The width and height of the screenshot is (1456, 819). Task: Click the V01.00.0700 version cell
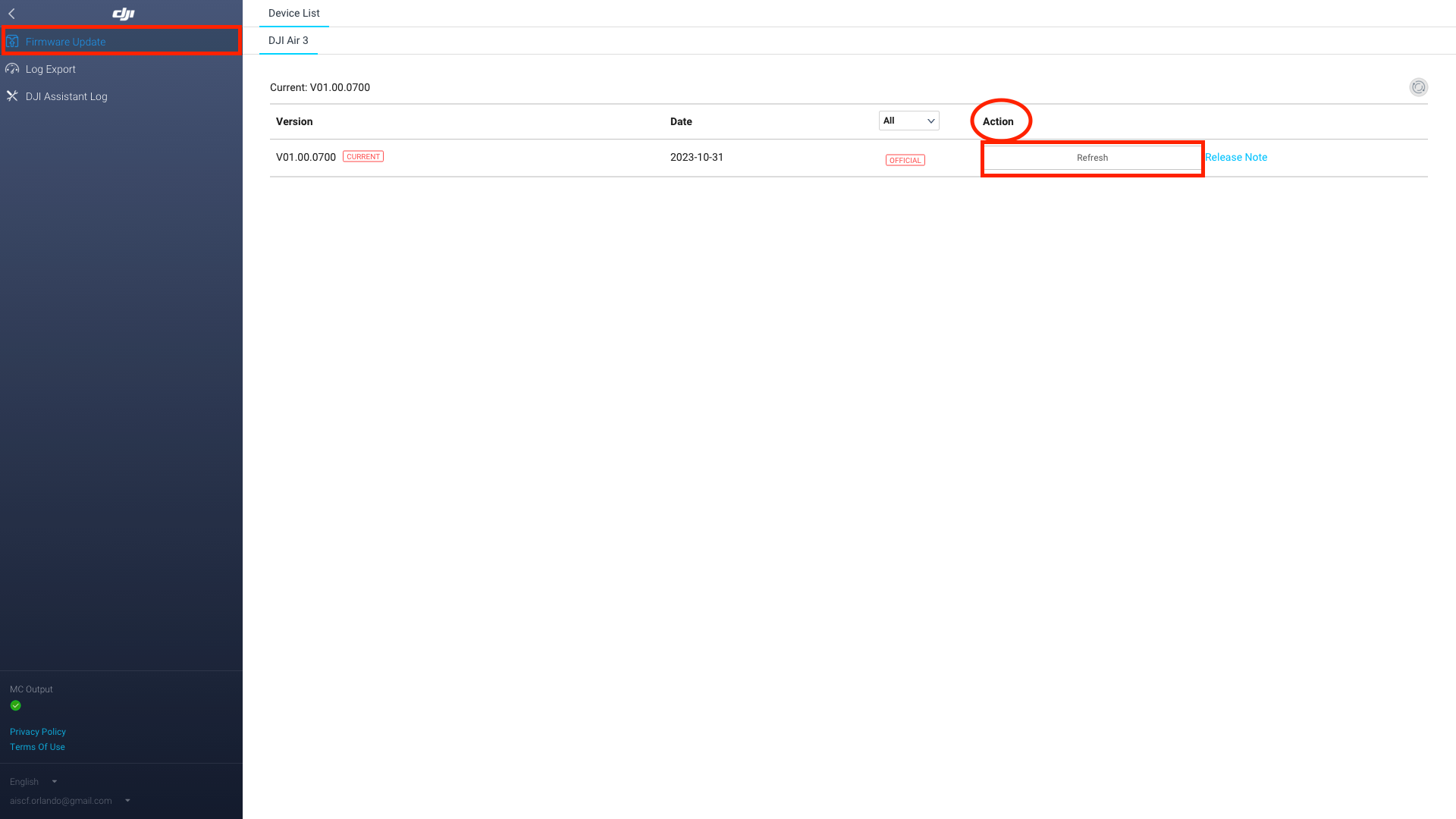point(306,157)
